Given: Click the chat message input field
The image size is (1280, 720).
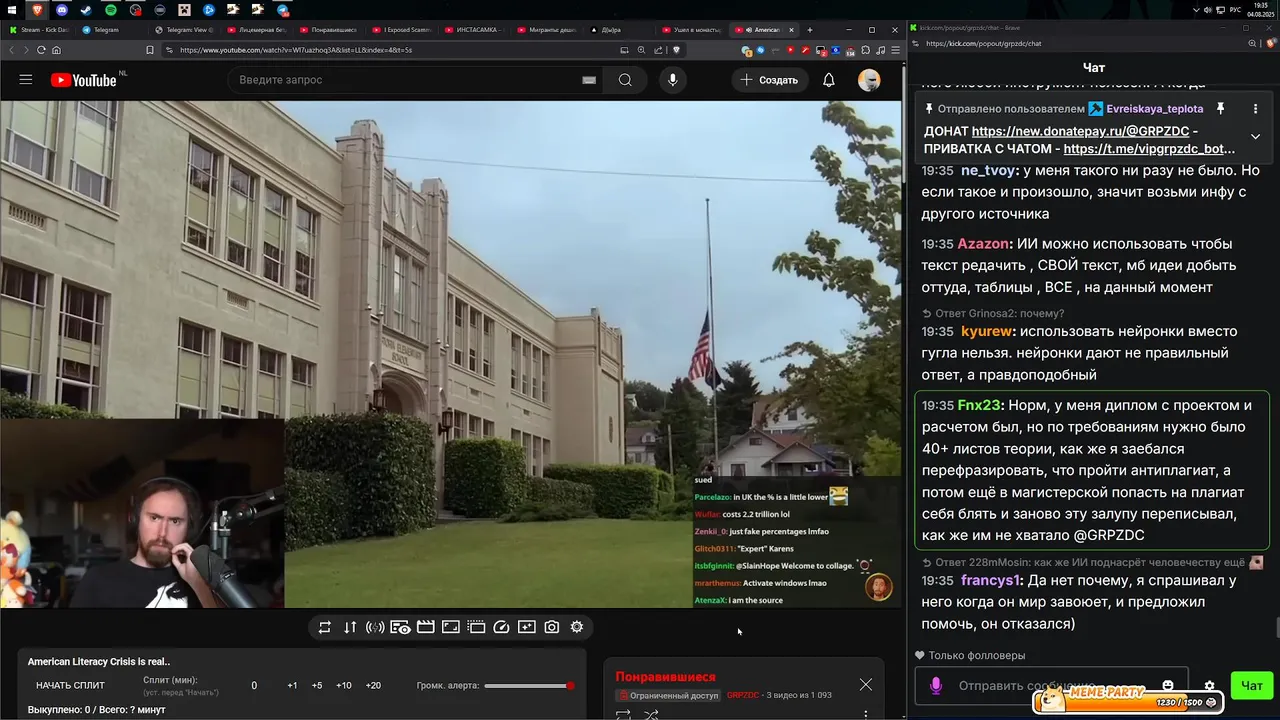Looking at the screenshot, I should pyautogui.click(x=1050, y=686).
